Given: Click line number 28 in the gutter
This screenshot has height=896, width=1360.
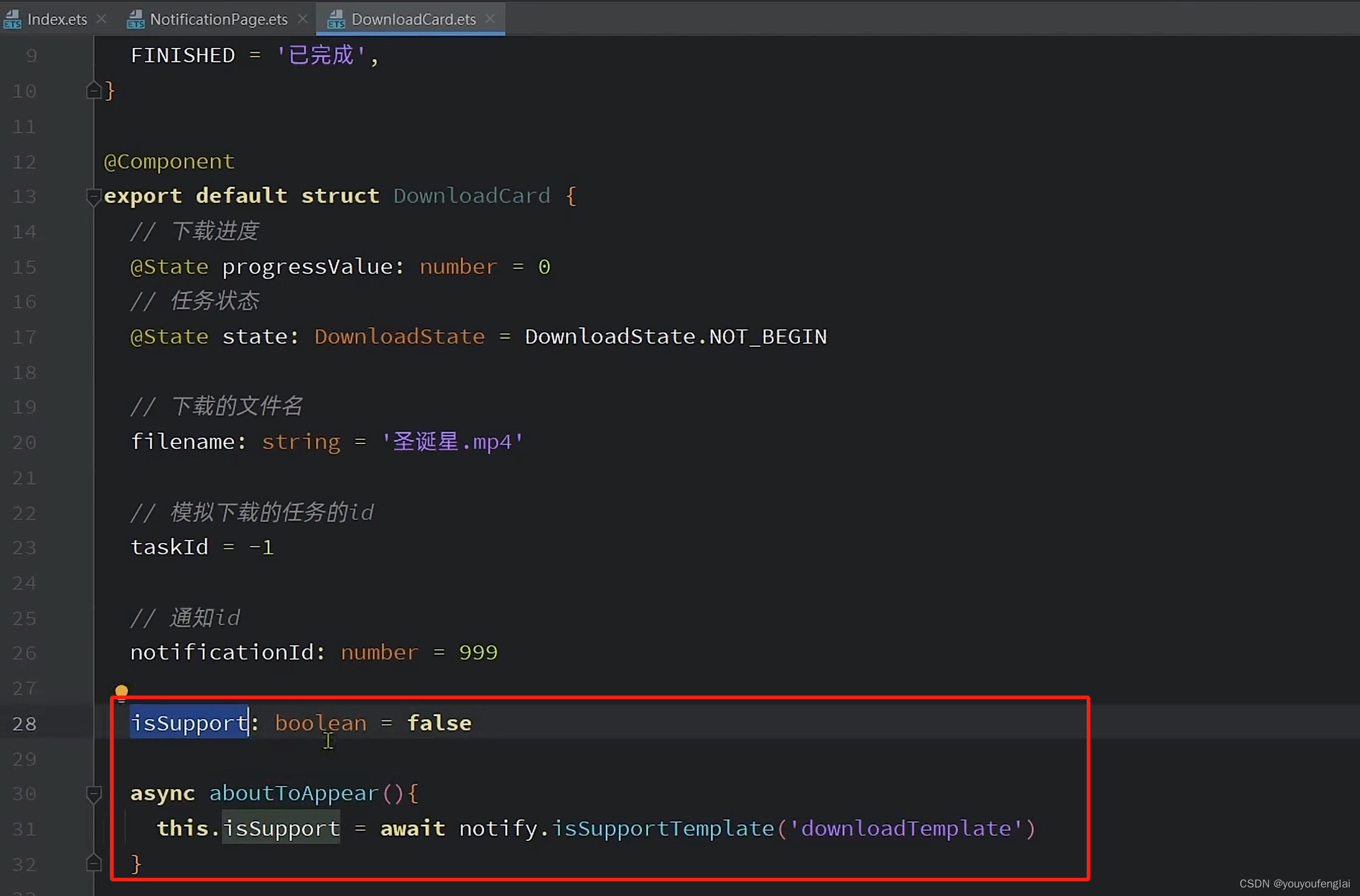Looking at the screenshot, I should pyautogui.click(x=24, y=723).
